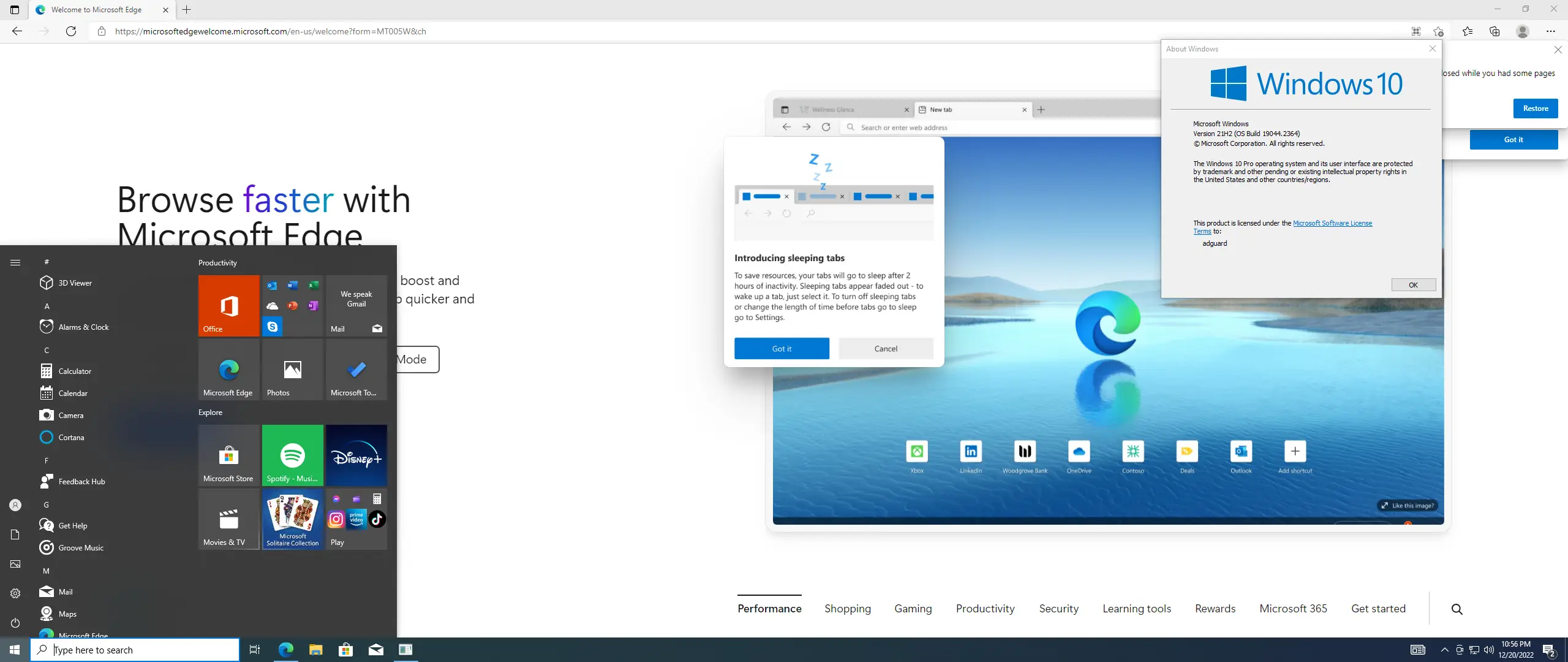Select the Learning tools tab
The image size is (1568, 662).
[x=1137, y=609]
